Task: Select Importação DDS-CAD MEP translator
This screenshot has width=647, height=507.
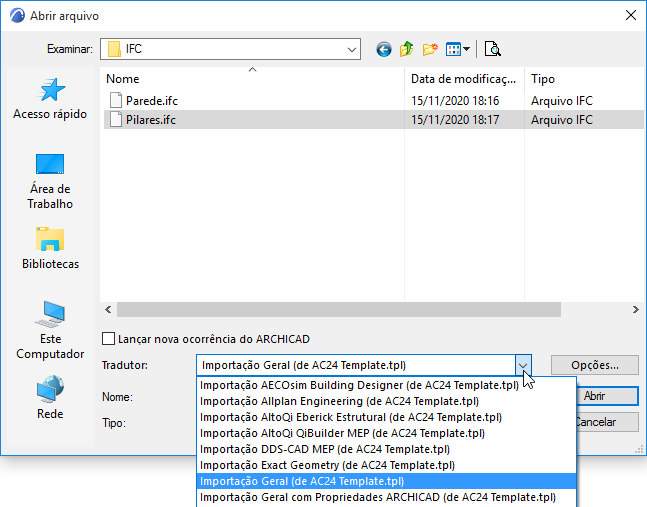Action: [386, 449]
